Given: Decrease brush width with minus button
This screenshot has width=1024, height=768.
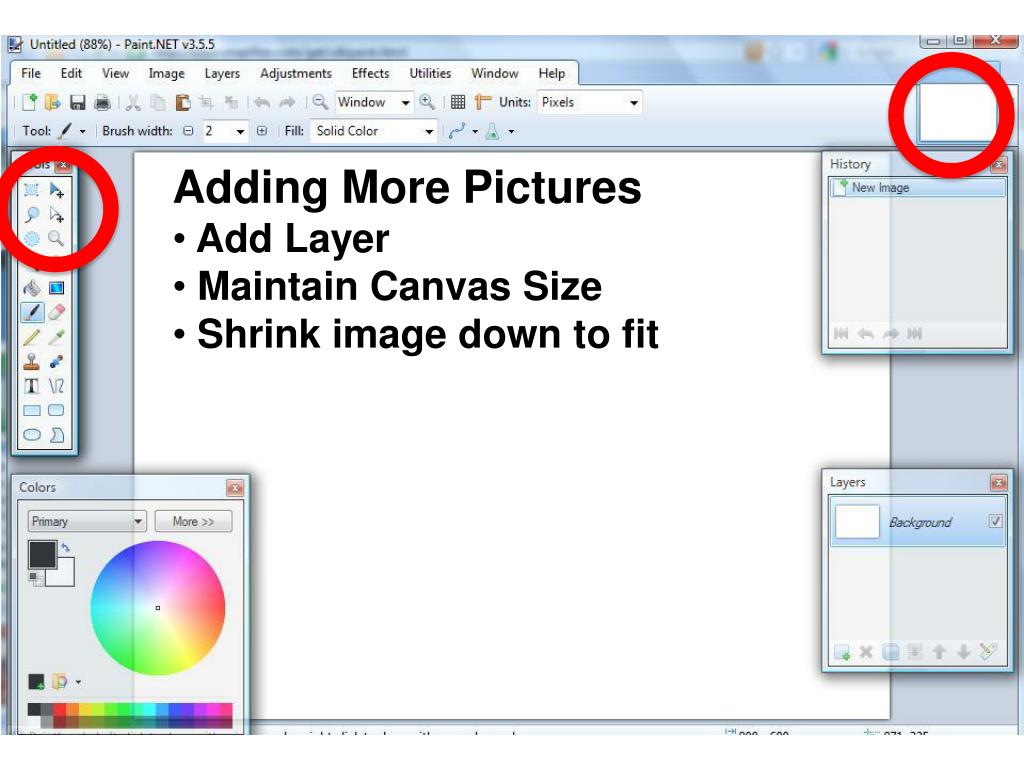Looking at the screenshot, I should click(x=188, y=131).
